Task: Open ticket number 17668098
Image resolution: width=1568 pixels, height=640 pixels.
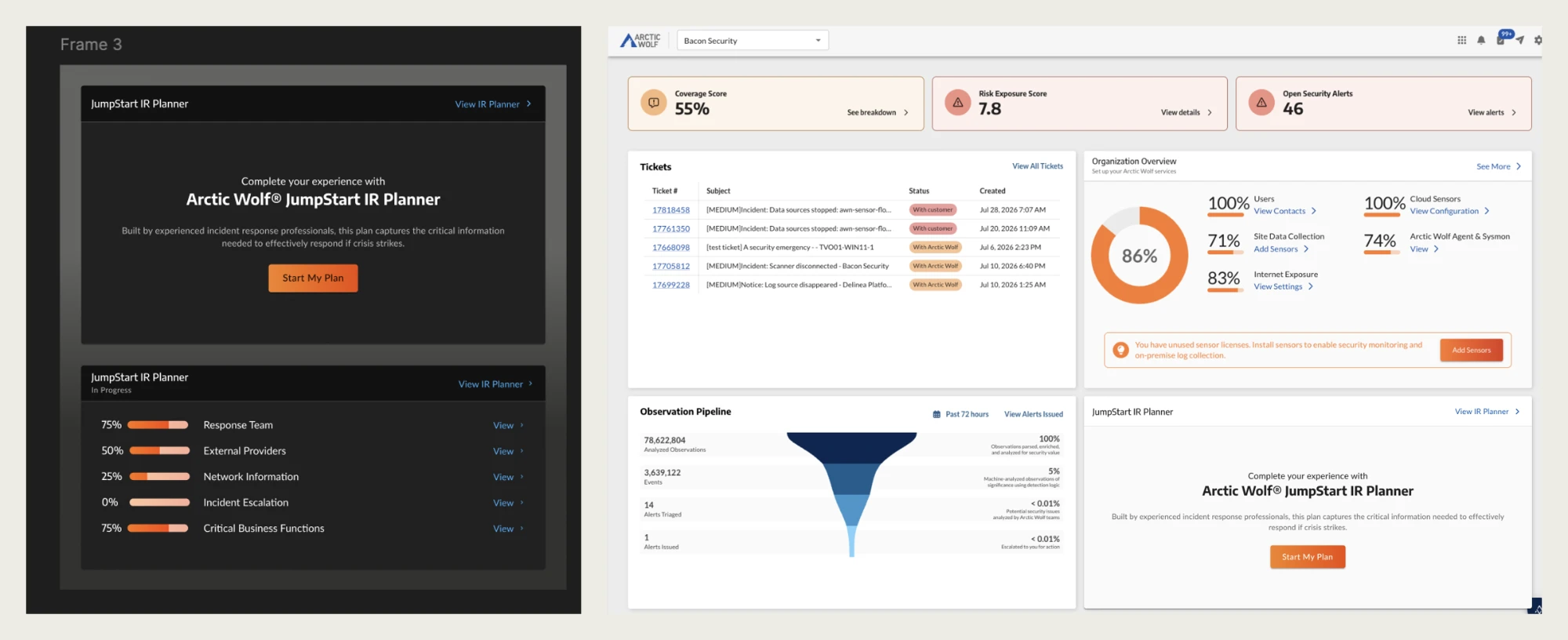Action: [671, 248]
